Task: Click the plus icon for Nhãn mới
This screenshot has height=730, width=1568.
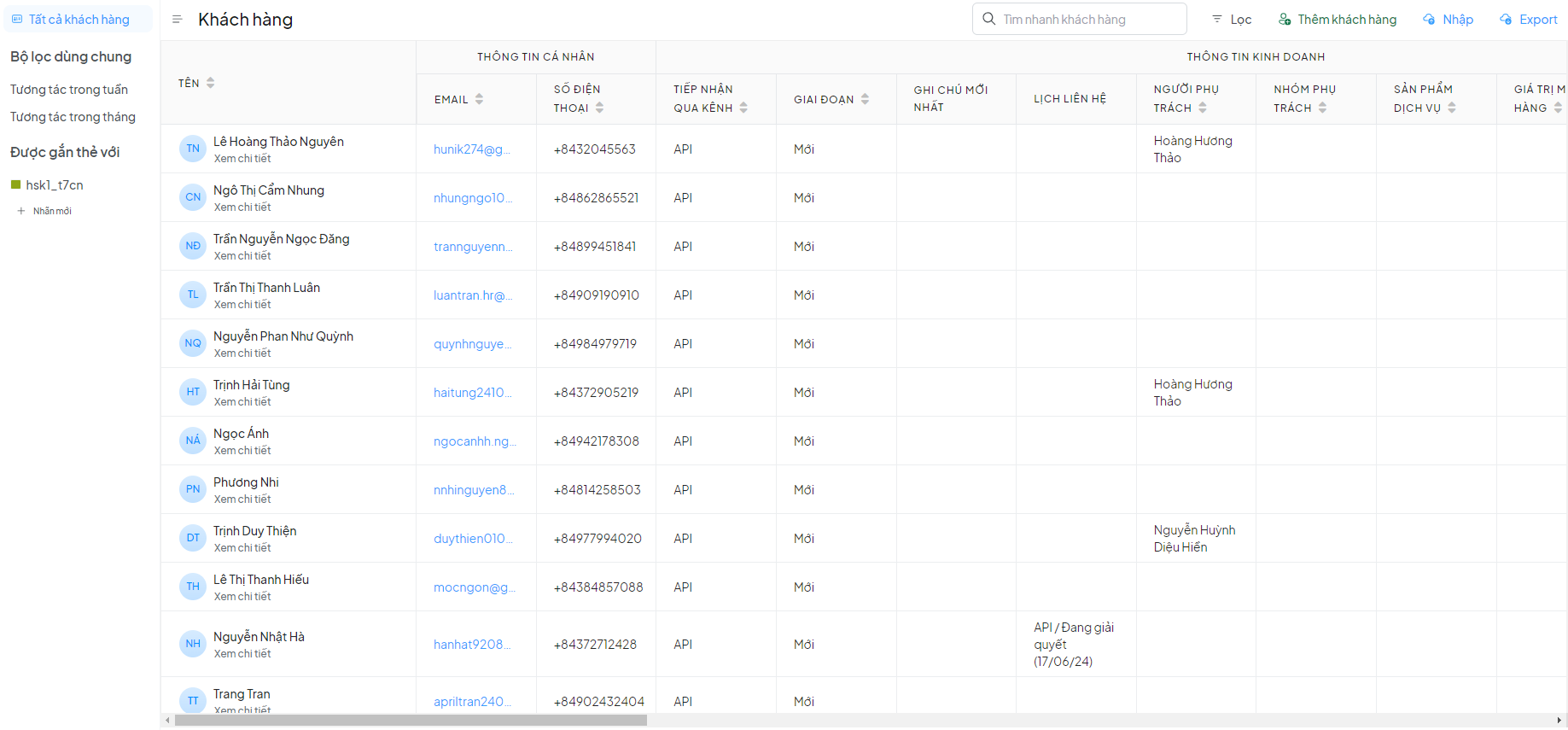Action: point(21,211)
